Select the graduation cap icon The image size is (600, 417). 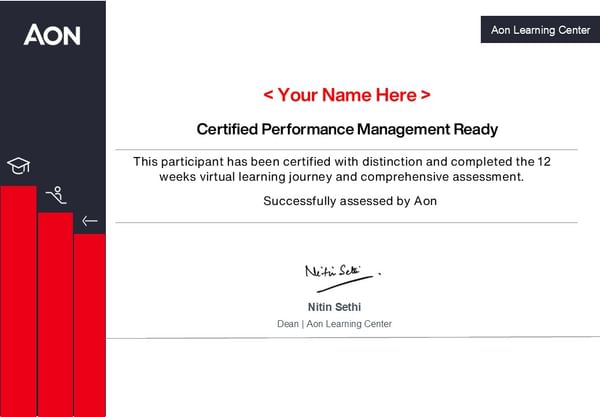[x=18, y=165]
